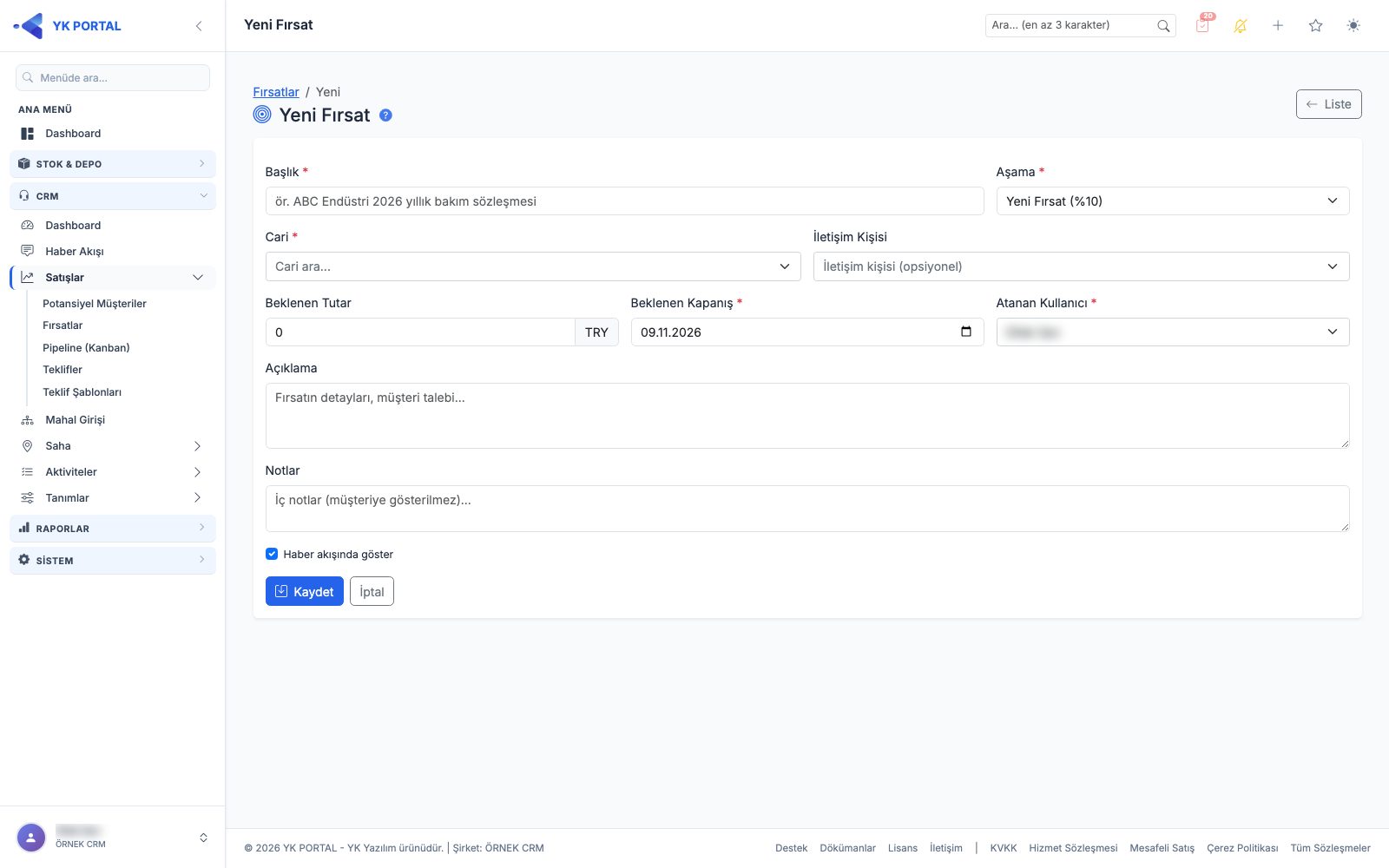Image resolution: width=1389 pixels, height=868 pixels.
Task: Open the Aşama dropdown
Action: coord(1173,201)
